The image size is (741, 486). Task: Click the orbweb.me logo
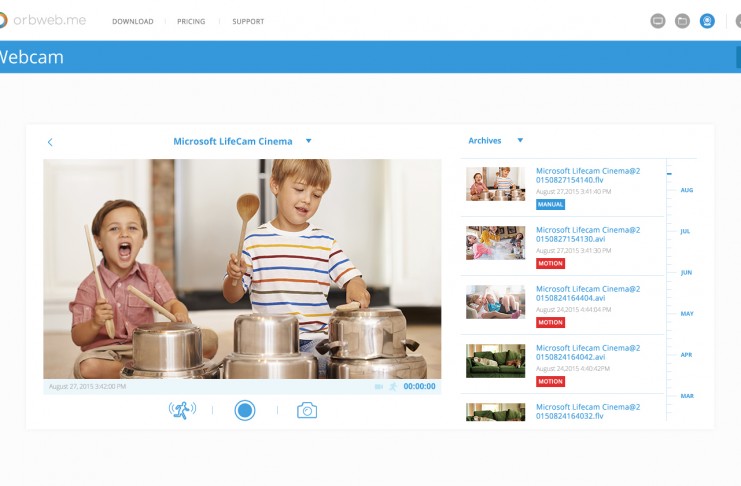point(43,20)
